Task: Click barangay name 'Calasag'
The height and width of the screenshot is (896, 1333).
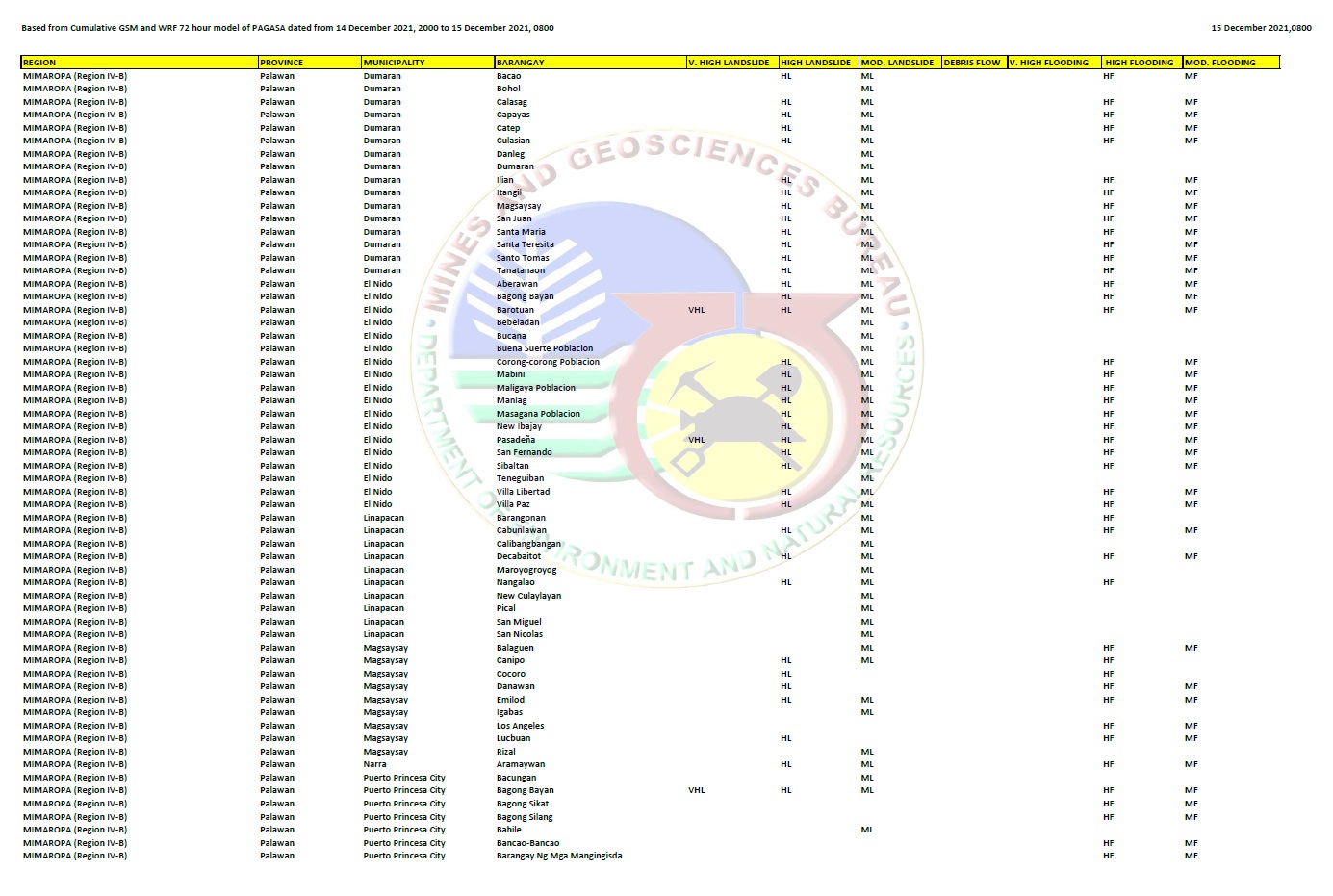Action: coord(511,101)
